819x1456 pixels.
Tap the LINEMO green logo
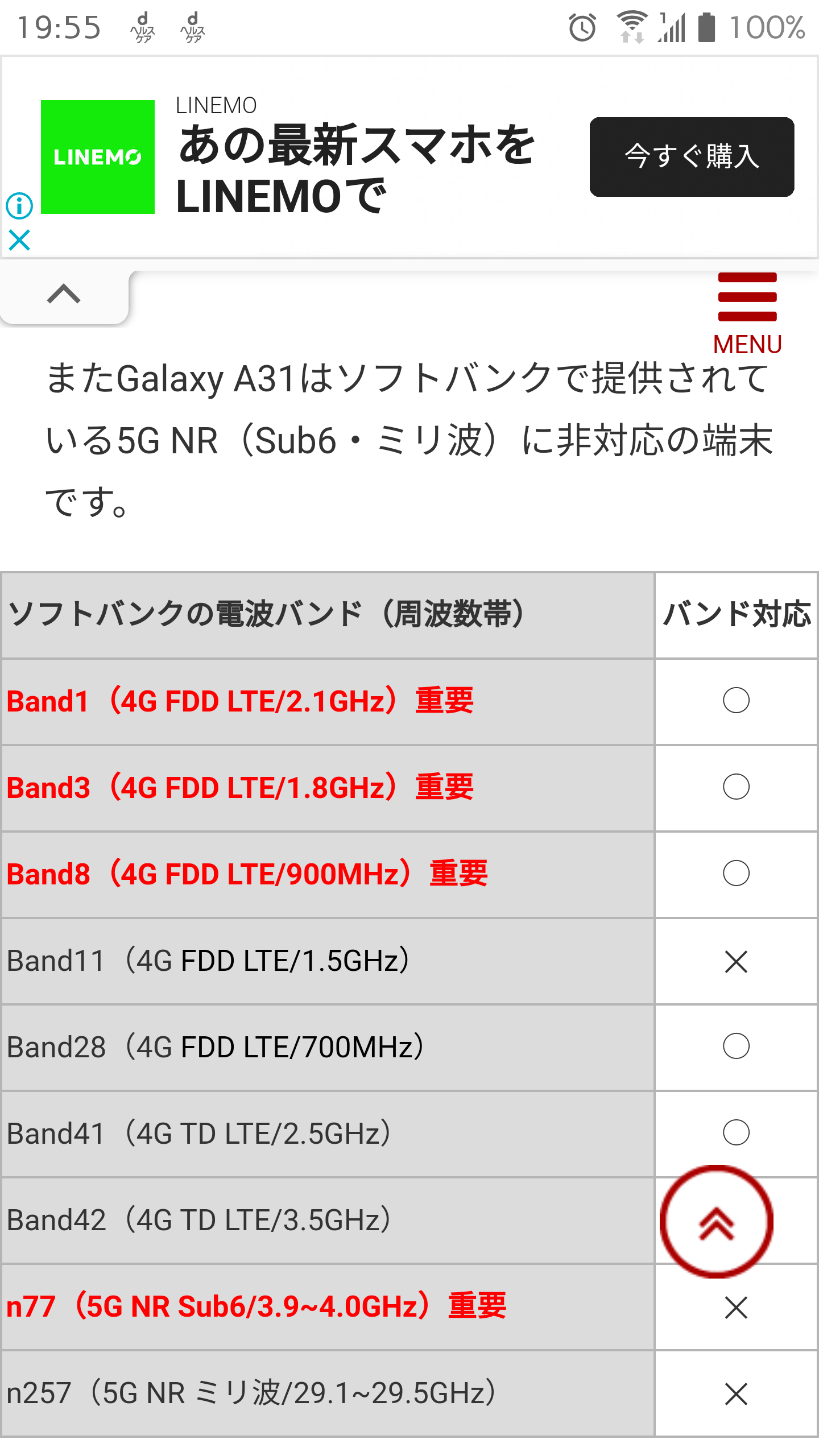tap(98, 157)
